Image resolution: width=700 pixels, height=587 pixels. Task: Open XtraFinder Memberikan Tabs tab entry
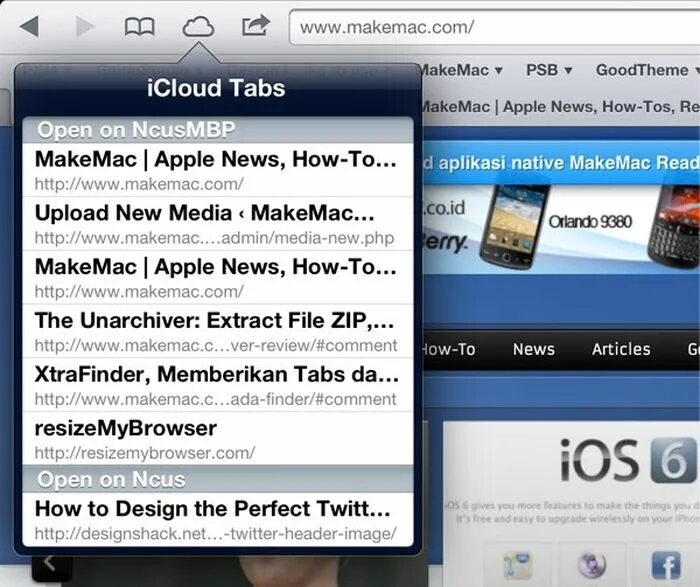[x=218, y=385]
